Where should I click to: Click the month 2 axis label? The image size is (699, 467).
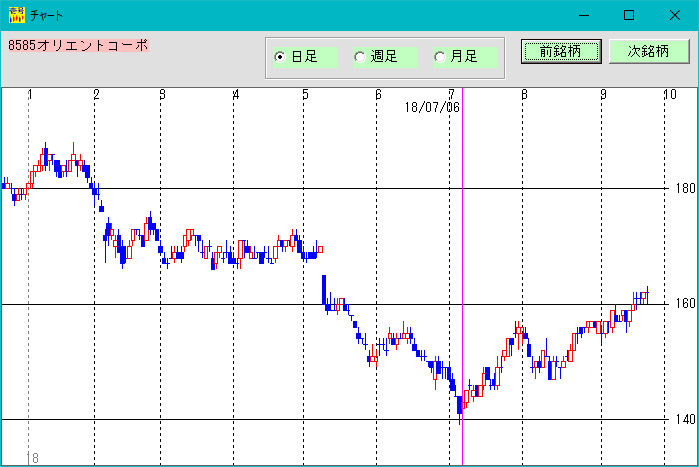point(96,94)
